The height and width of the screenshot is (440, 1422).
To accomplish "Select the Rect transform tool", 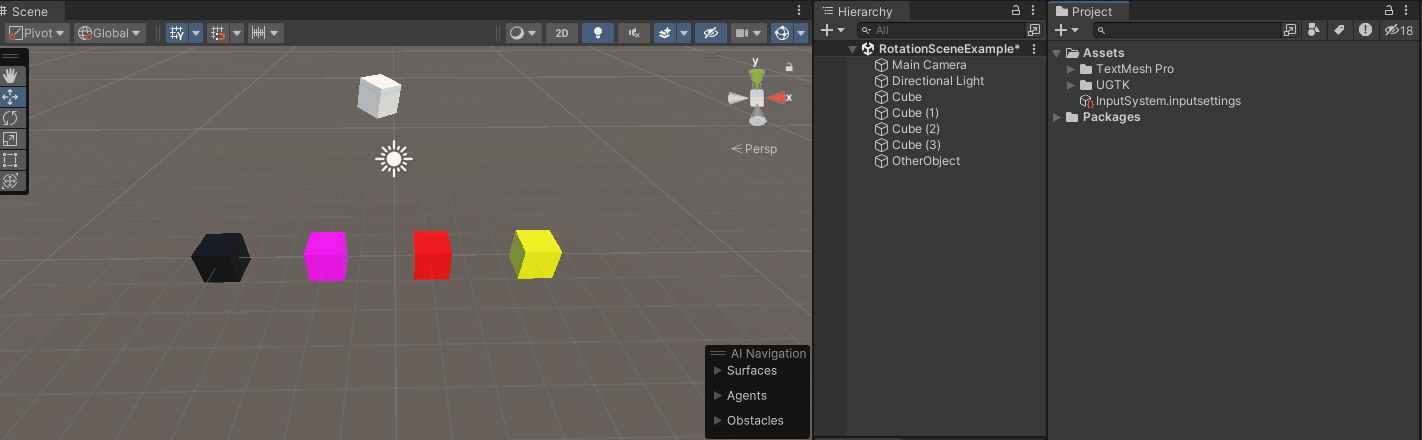I will click(x=11, y=160).
